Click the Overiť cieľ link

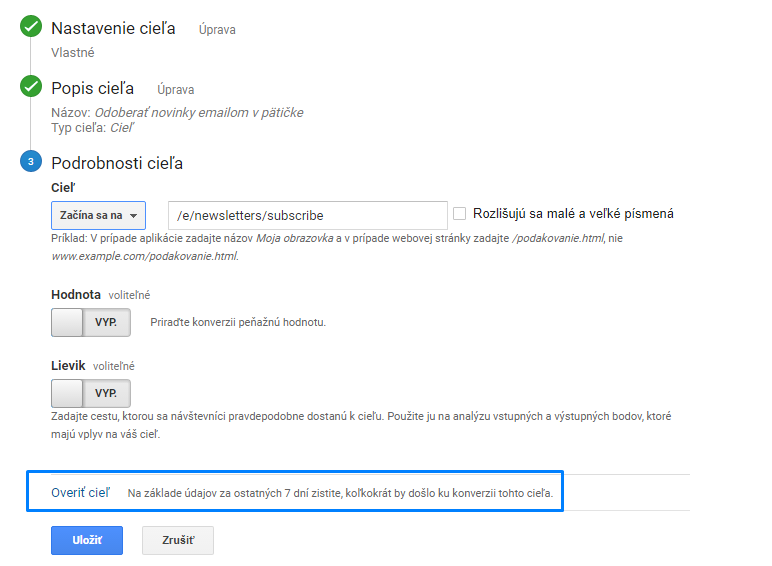point(81,493)
